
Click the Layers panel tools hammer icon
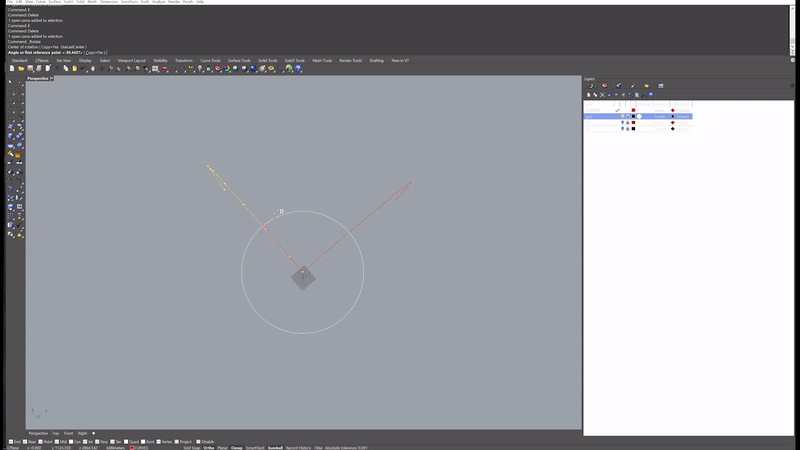tap(643, 95)
